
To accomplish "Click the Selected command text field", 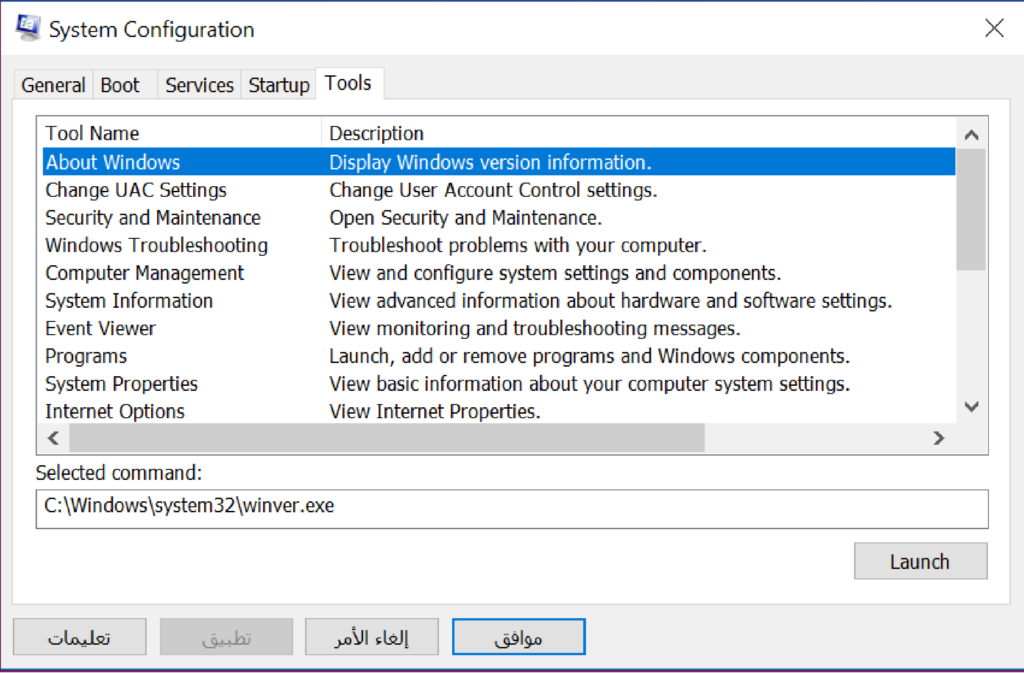I will (x=512, y=509).
